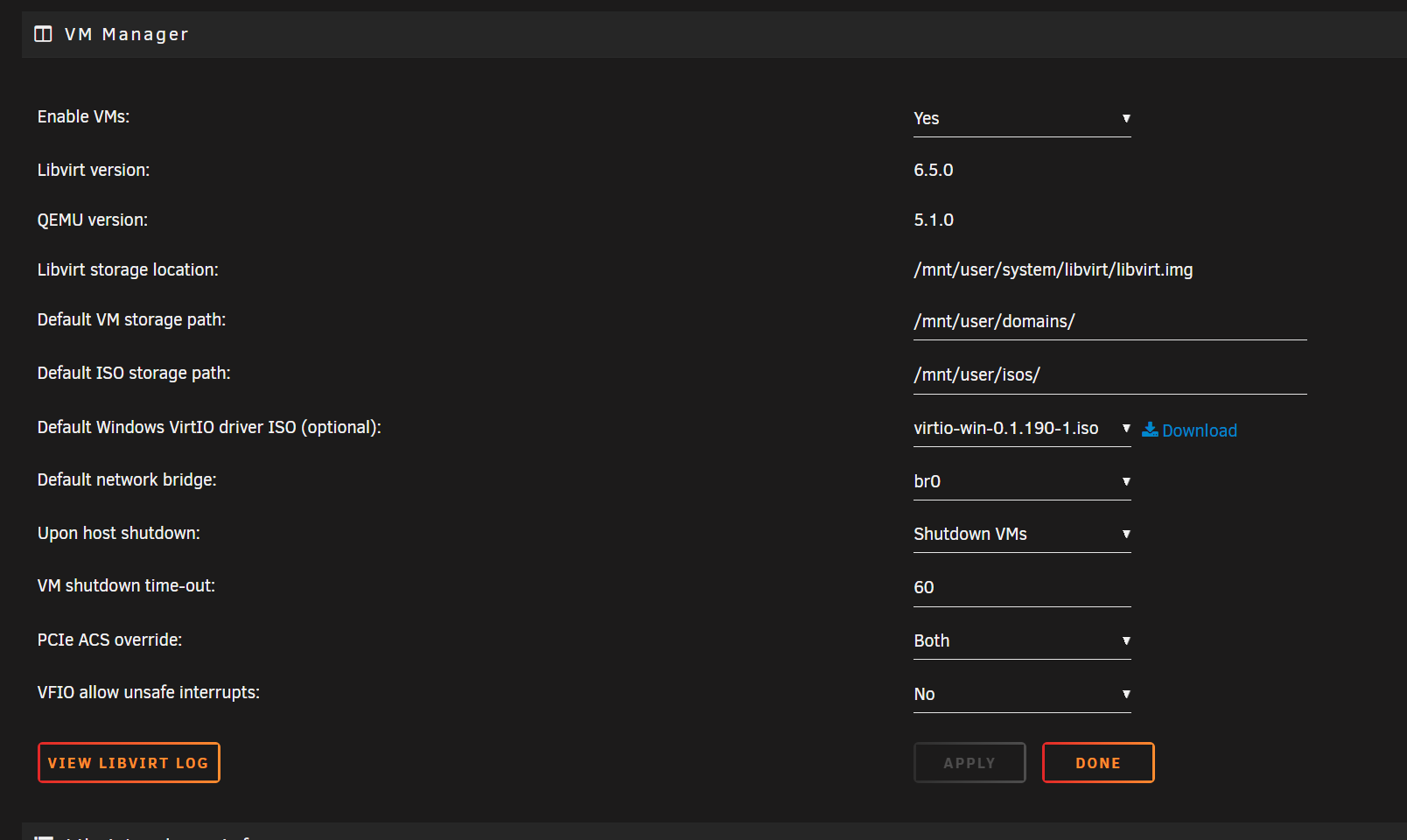This screenshot has height=840, width=1407.
Task: Open the Default network bridge dropdown
Action: (x=1021, y=482)
